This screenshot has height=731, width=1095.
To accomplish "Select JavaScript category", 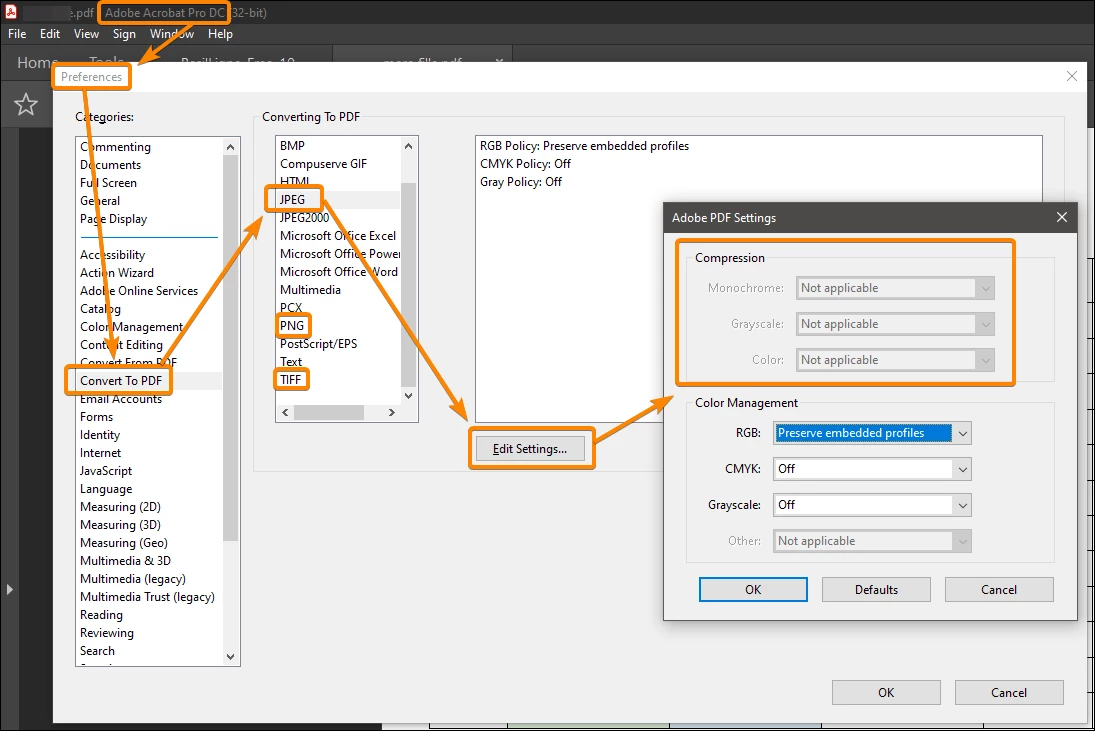I will point(105,471).
